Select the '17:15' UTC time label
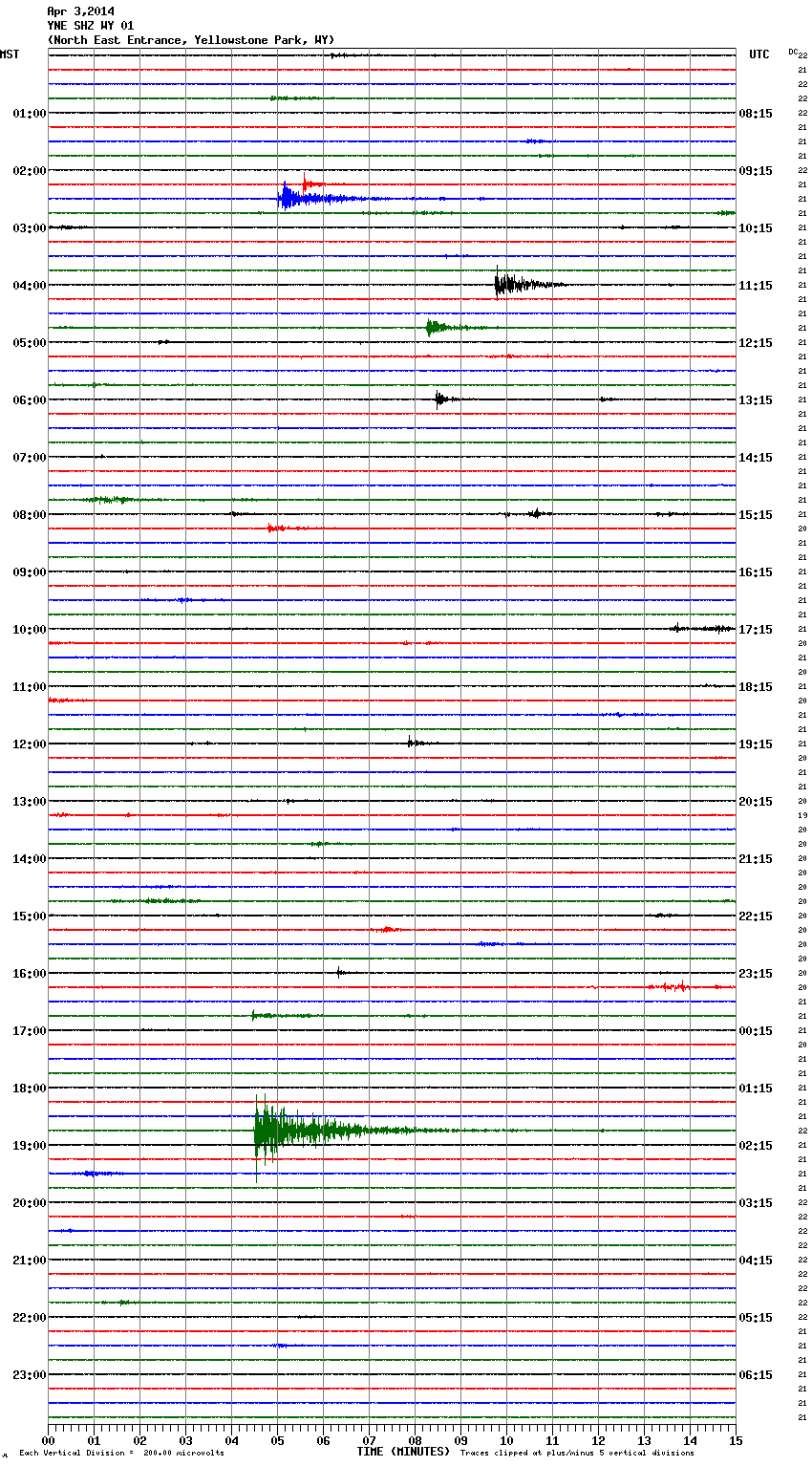 point(756,630)
